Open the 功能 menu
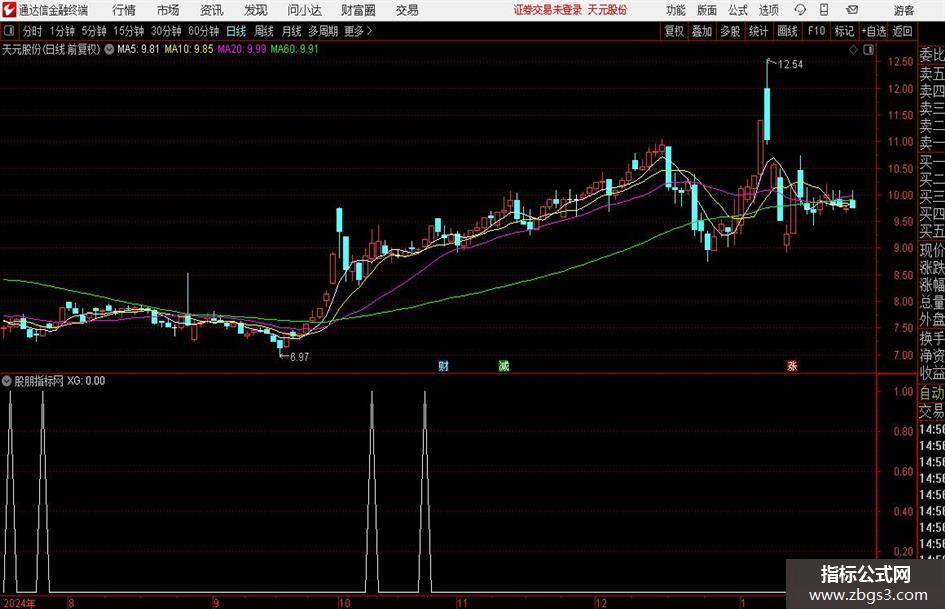 coord(676,10)
